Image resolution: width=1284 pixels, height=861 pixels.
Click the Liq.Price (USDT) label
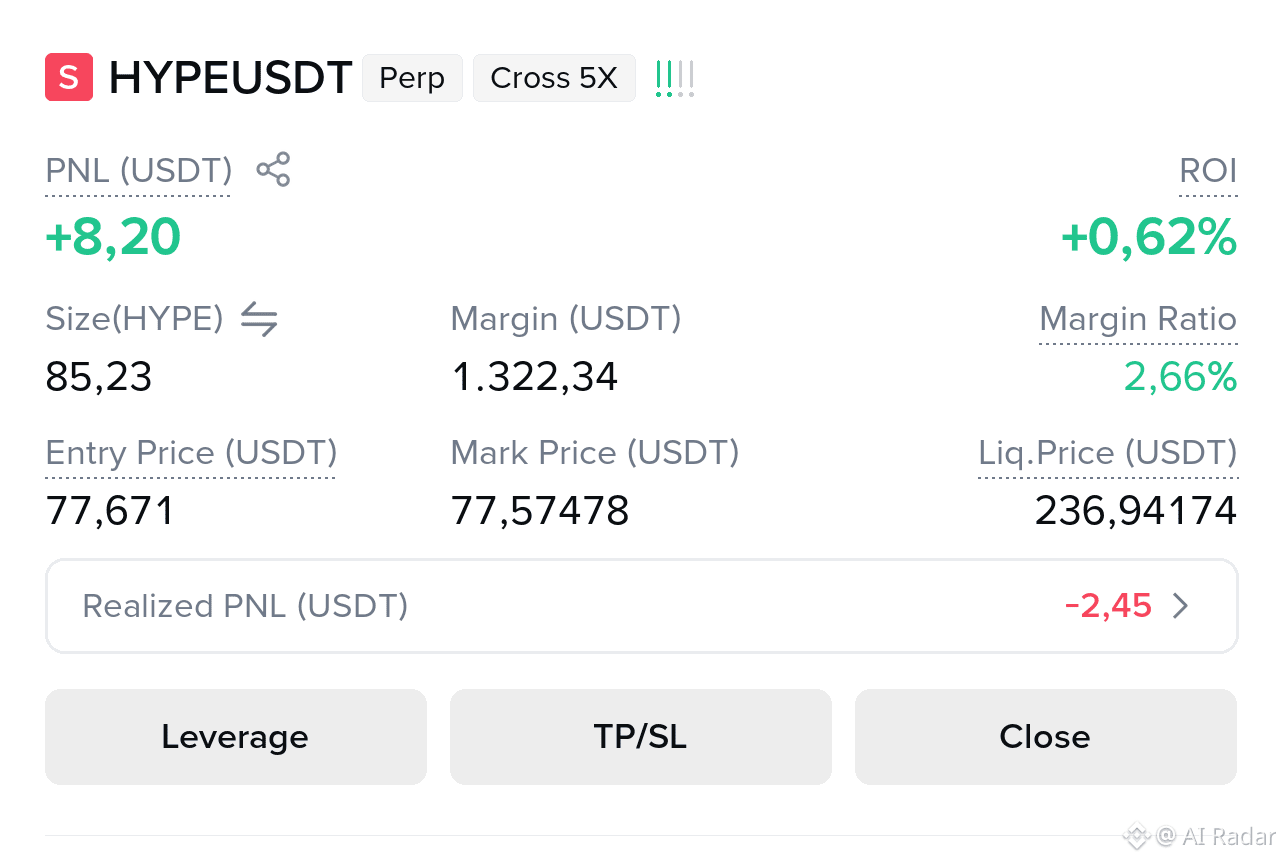click(1108, 453)
